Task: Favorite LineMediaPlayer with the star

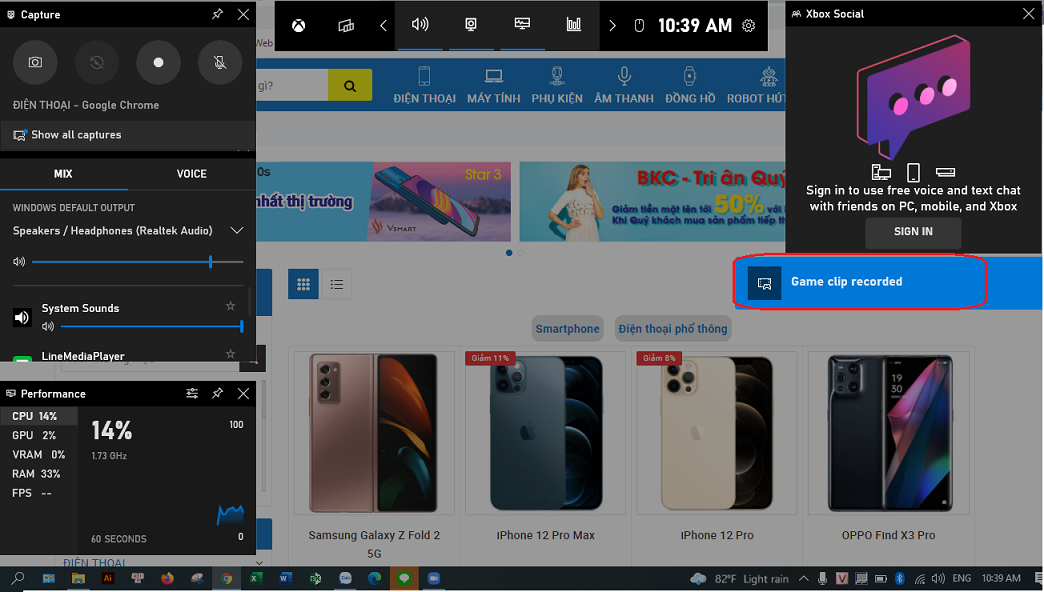Action: tap(230, 354)
